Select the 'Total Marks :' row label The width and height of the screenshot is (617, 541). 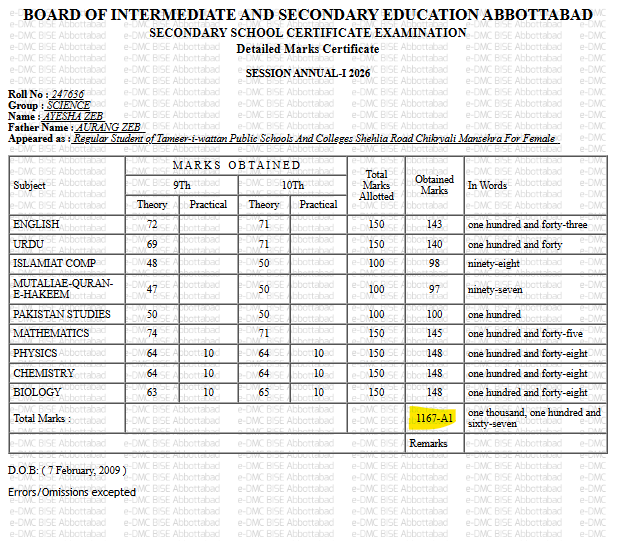pos(42,418)
